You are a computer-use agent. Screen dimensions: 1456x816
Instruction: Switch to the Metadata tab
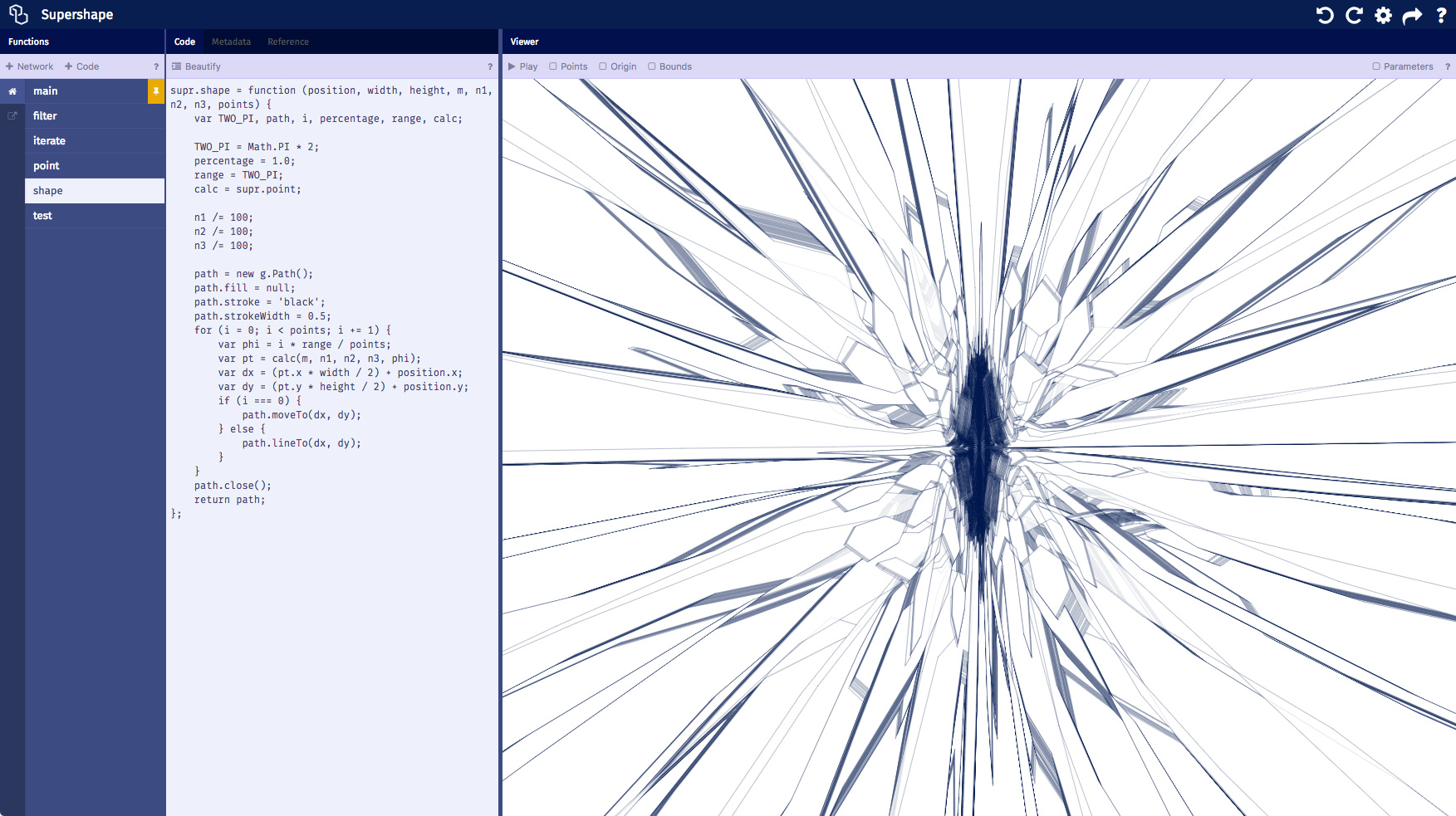[231, 42]
